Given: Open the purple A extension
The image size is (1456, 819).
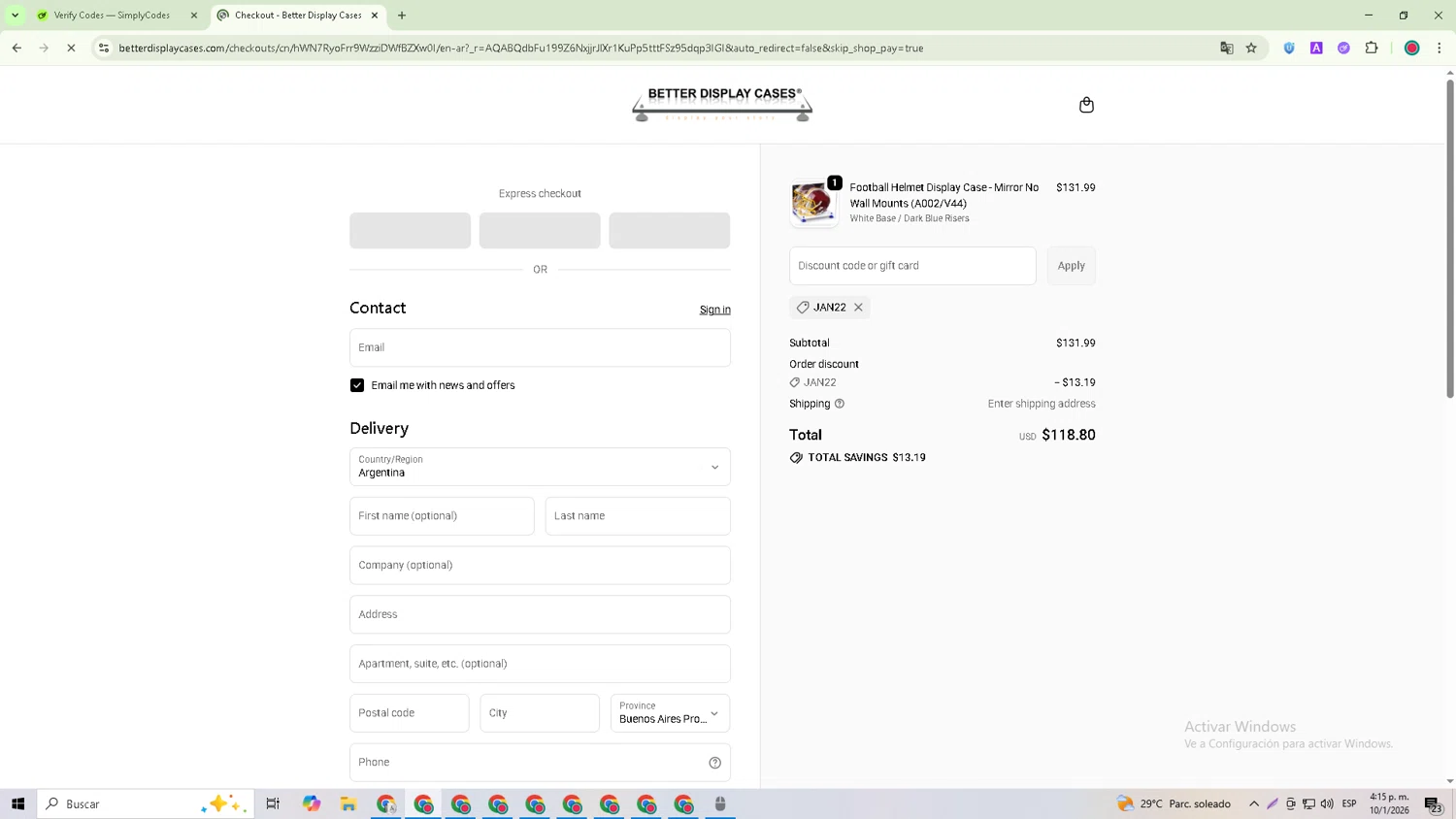Looking at the screenshot, I should 1316,48.
